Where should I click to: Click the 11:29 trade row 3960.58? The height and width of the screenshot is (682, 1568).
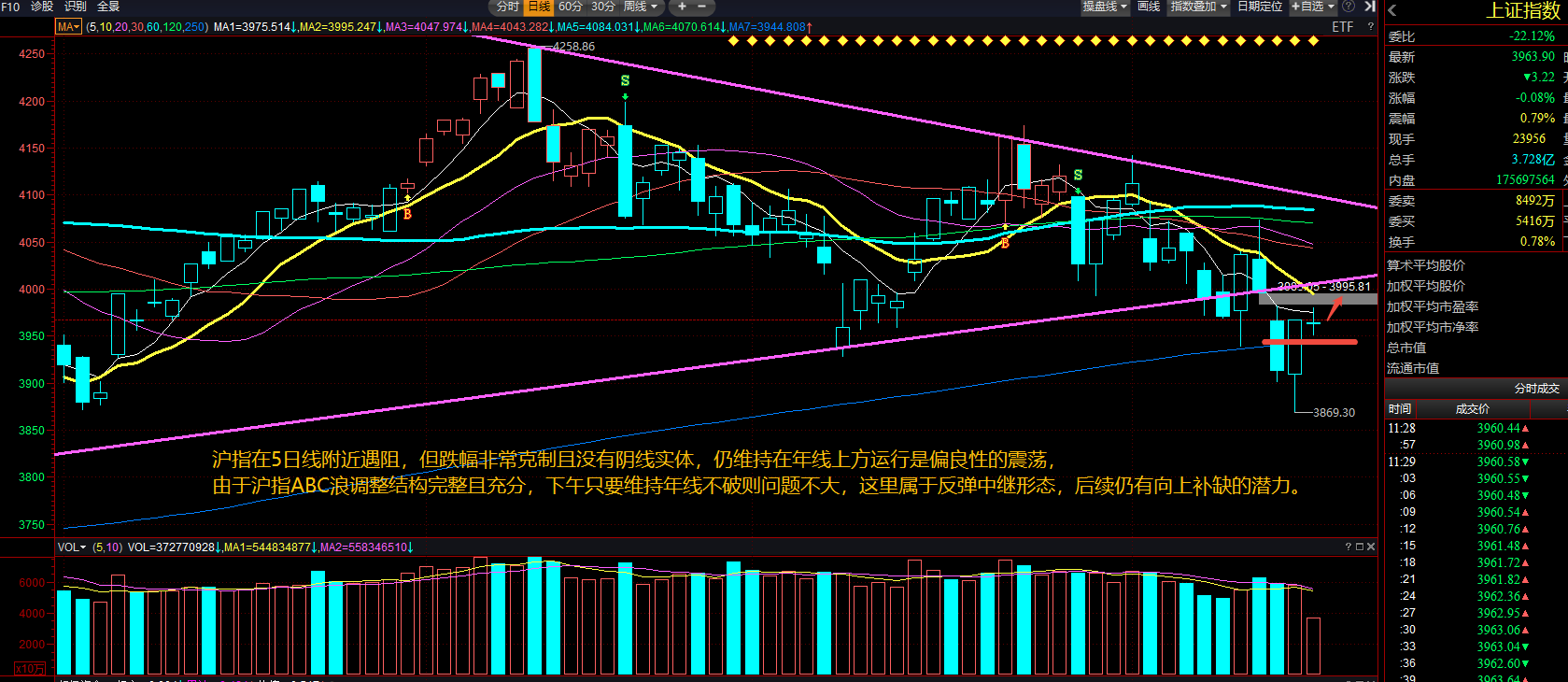[x=1476, y=462]
